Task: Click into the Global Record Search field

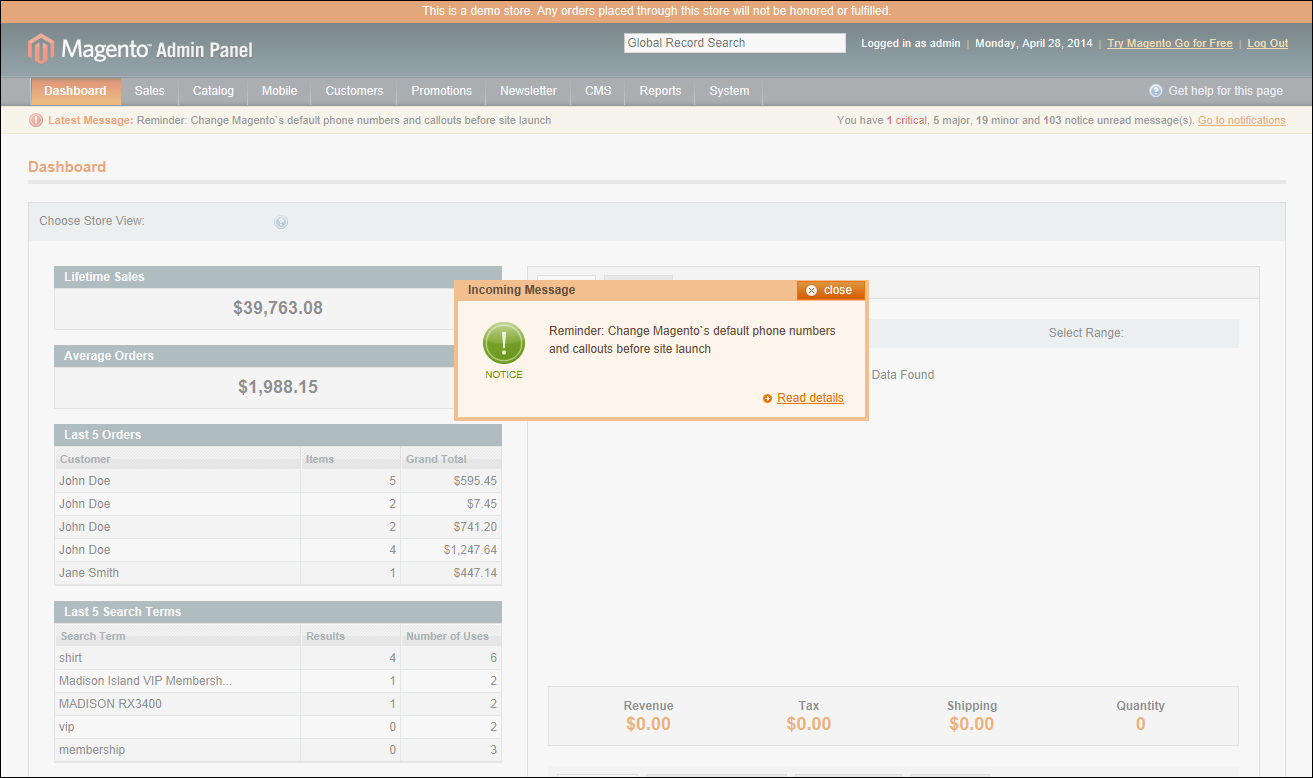Action: coord(735,43)
